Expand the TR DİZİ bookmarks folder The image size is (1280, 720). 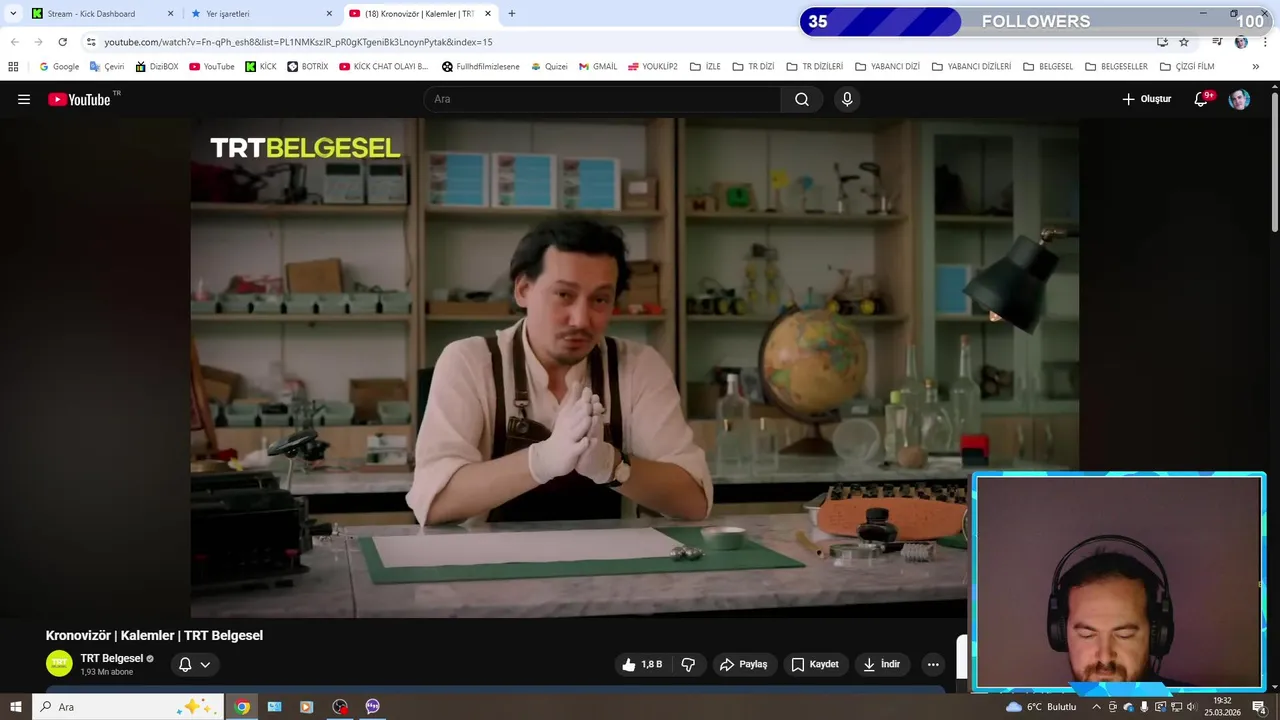click(753, 67)
